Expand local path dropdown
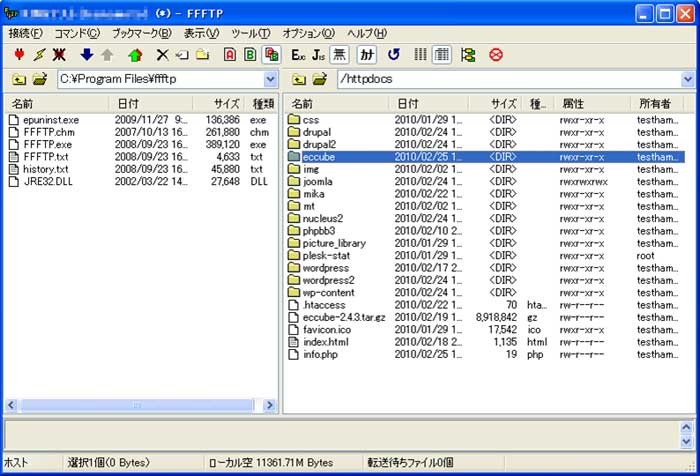The height and width of the screenshot is (476, 700). coord(270,79)
